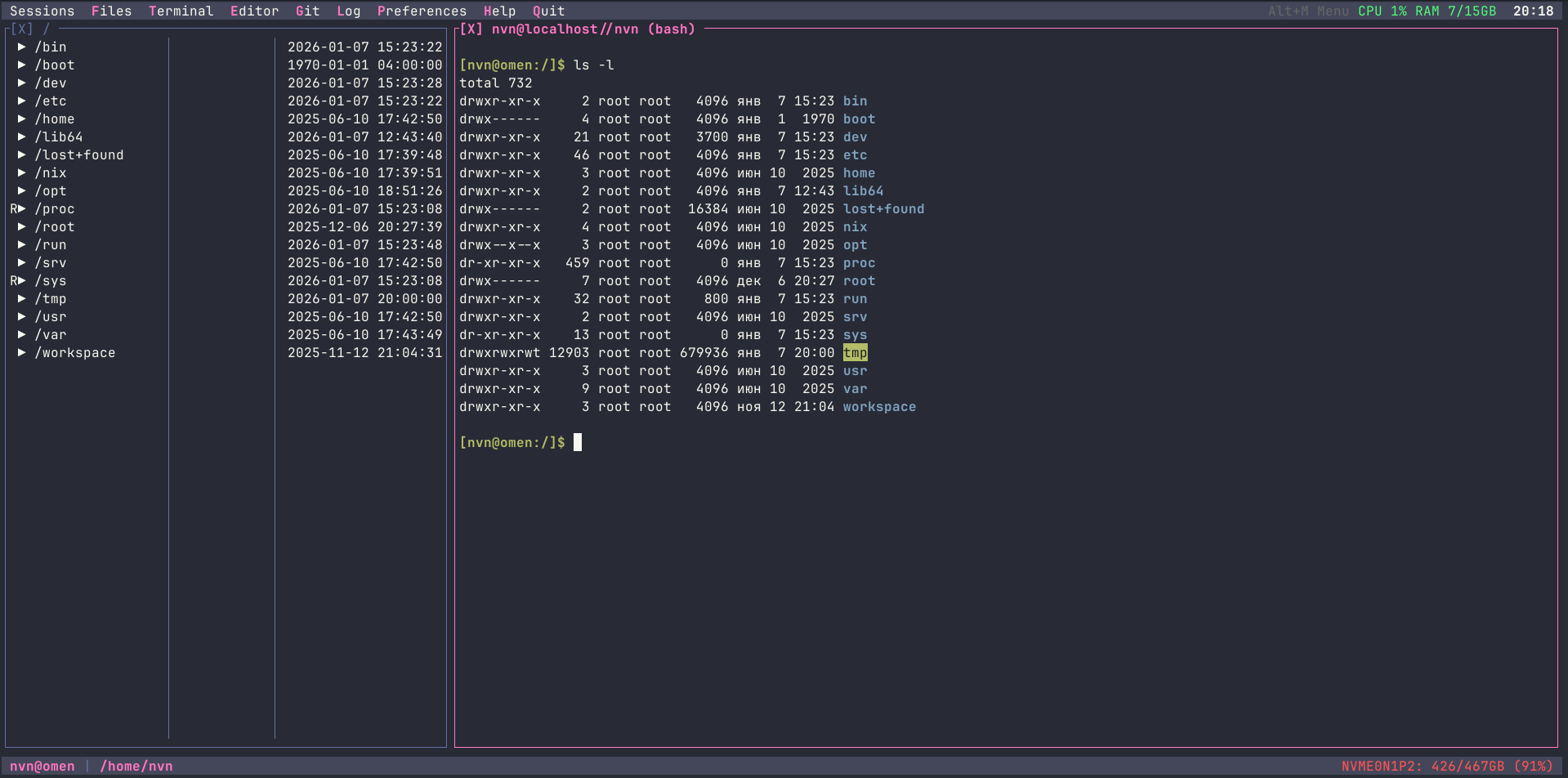Viewport: 1568px width, 778px height.
Task: Click Quit in the menu bar
Action: coord(548,11)
